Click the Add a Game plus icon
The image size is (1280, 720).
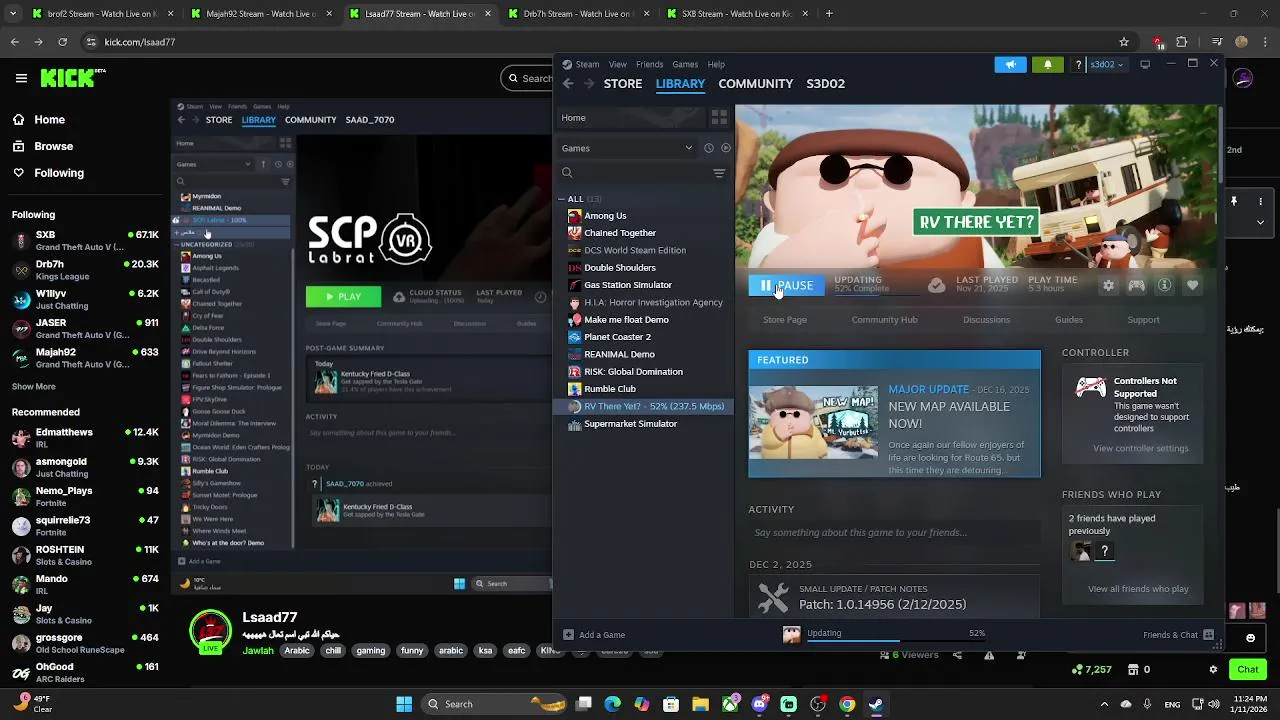568,635
